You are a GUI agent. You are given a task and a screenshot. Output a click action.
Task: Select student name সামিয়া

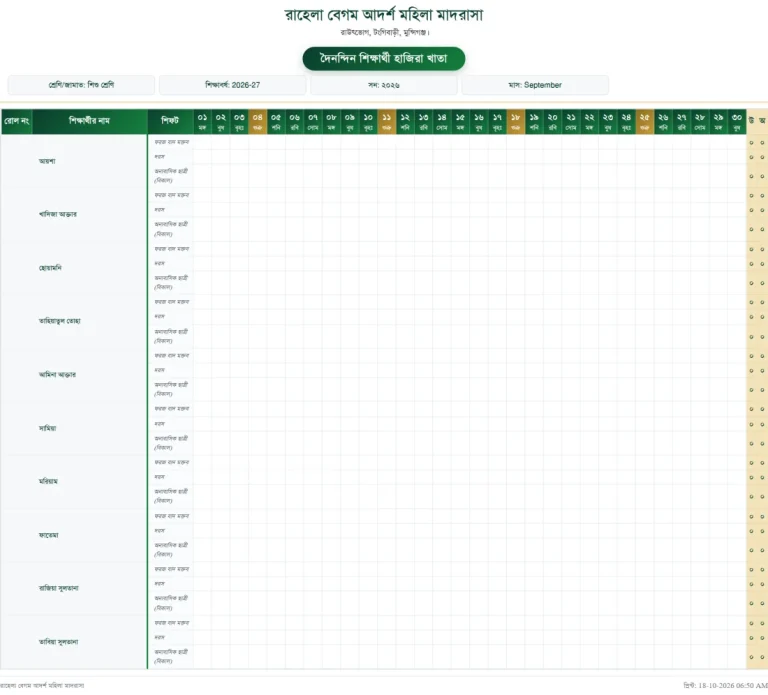point(48,428)
